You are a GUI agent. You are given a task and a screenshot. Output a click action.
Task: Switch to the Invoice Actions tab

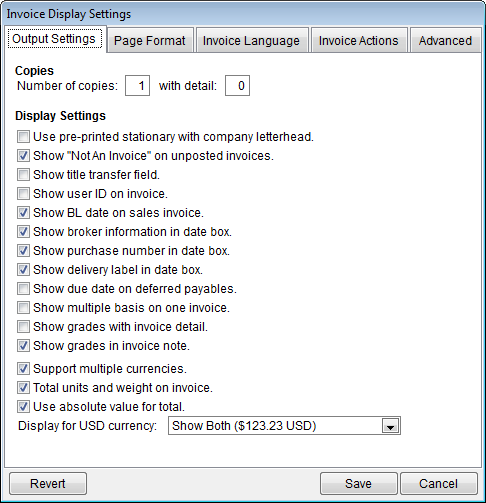pyautogui.click(x=359, y=41)
